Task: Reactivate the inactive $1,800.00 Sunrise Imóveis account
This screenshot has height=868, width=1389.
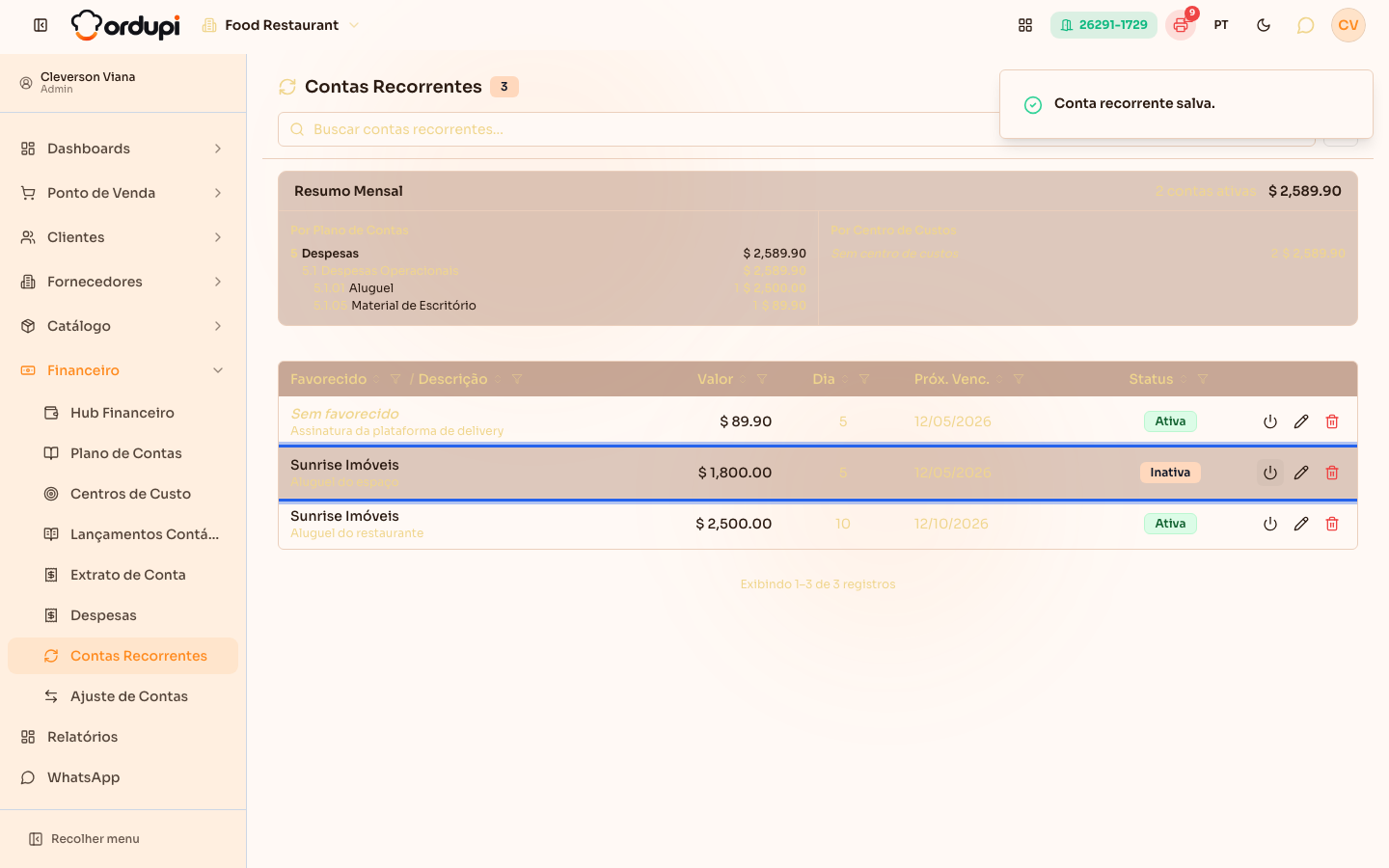Action: [x=1270, y=473]
